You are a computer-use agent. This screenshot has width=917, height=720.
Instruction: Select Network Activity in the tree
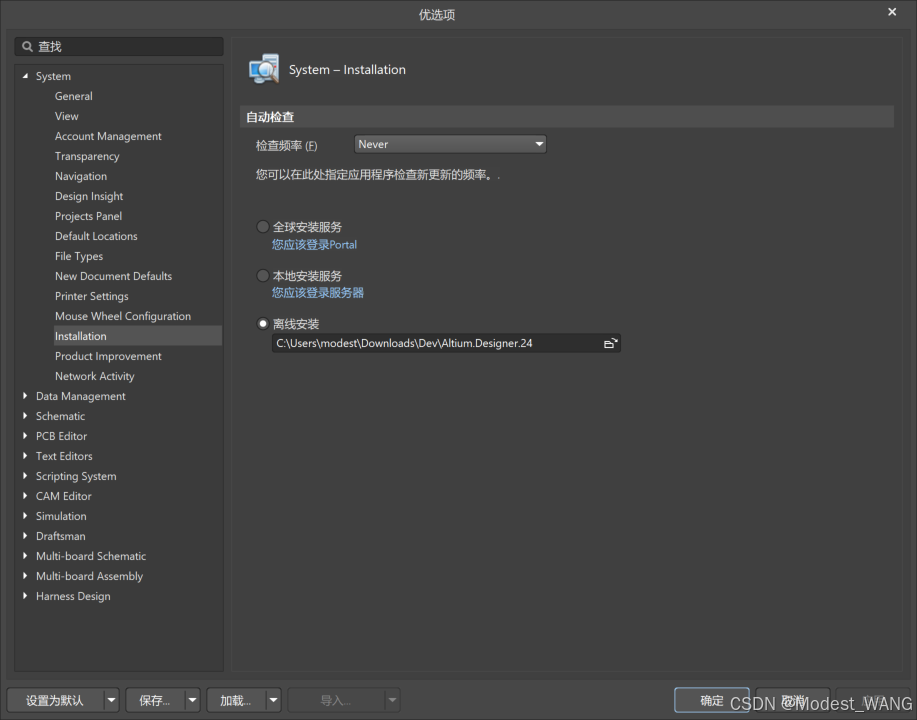pyautogui.click(x=95, y=376)
